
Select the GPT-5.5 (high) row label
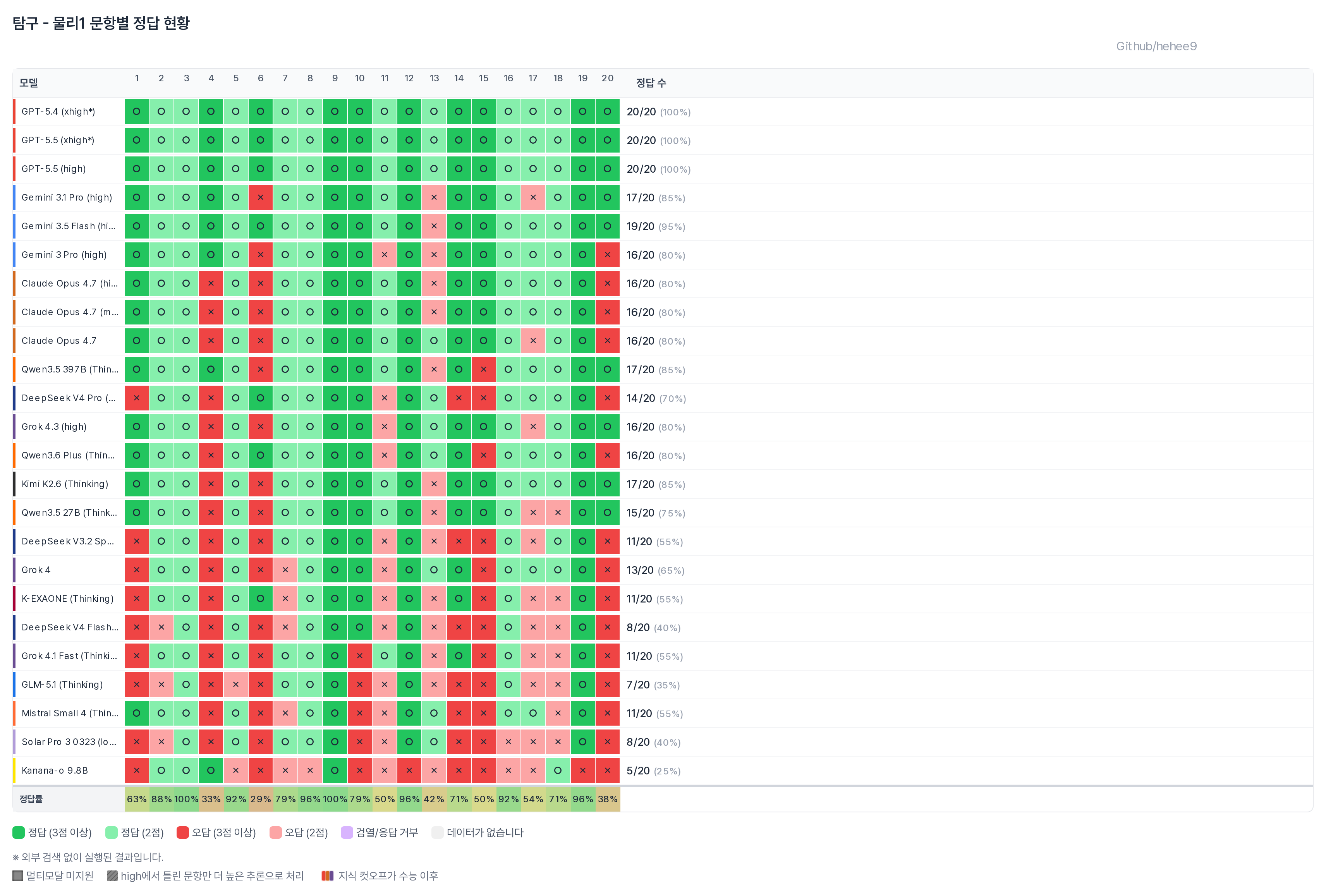(53, 169)
